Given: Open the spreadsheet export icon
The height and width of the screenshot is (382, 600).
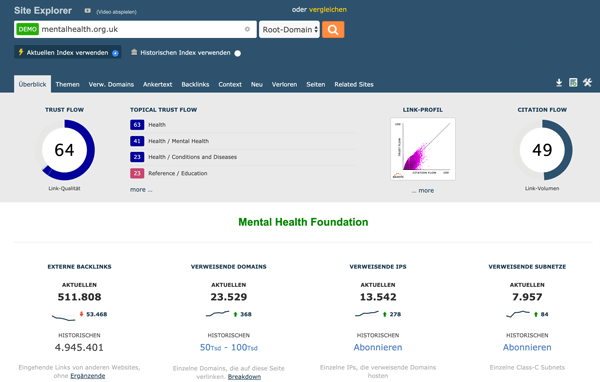Looking at the screenshot, I should pos(573,82).
